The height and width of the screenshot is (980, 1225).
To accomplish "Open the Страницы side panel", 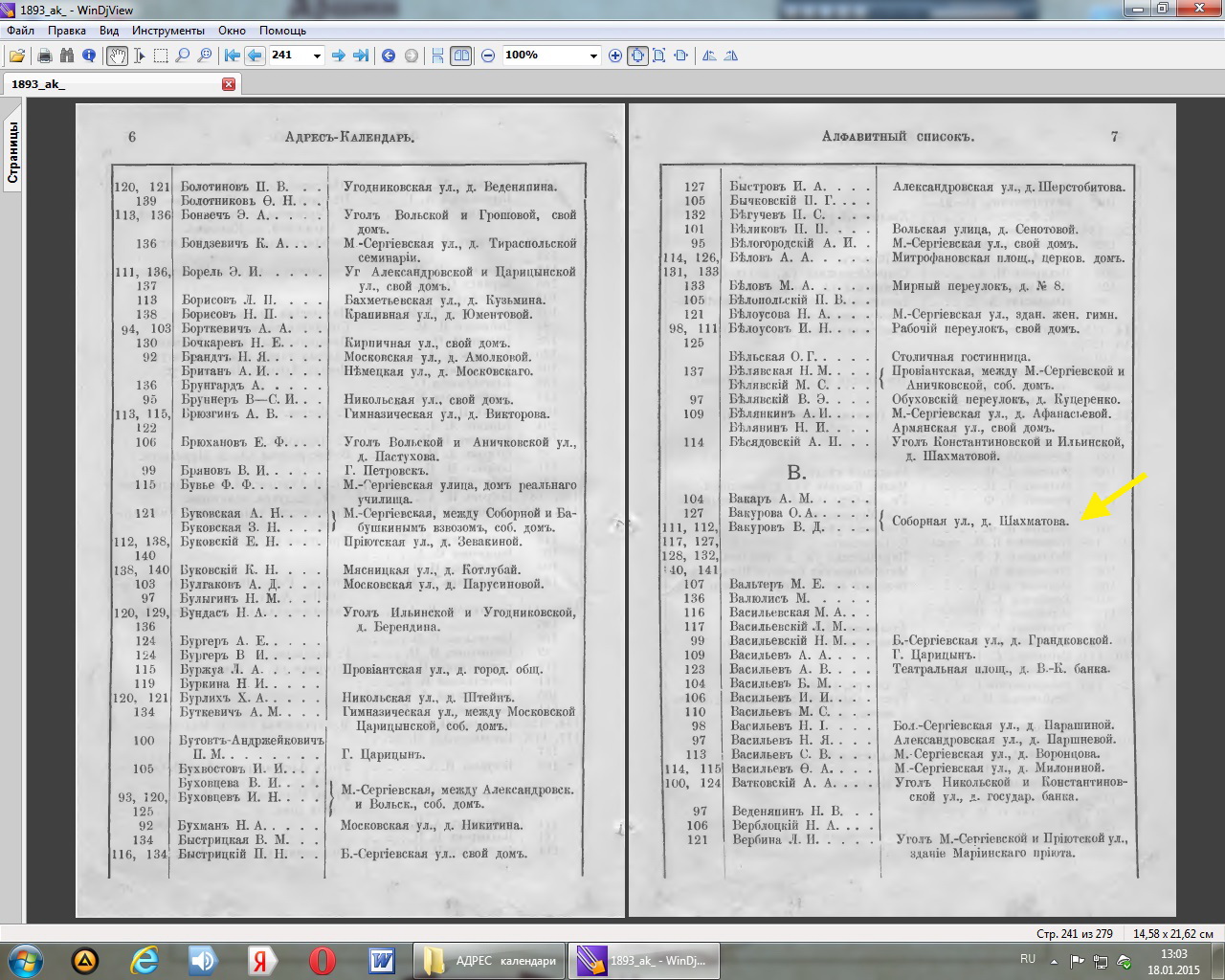I will (12, 152).
